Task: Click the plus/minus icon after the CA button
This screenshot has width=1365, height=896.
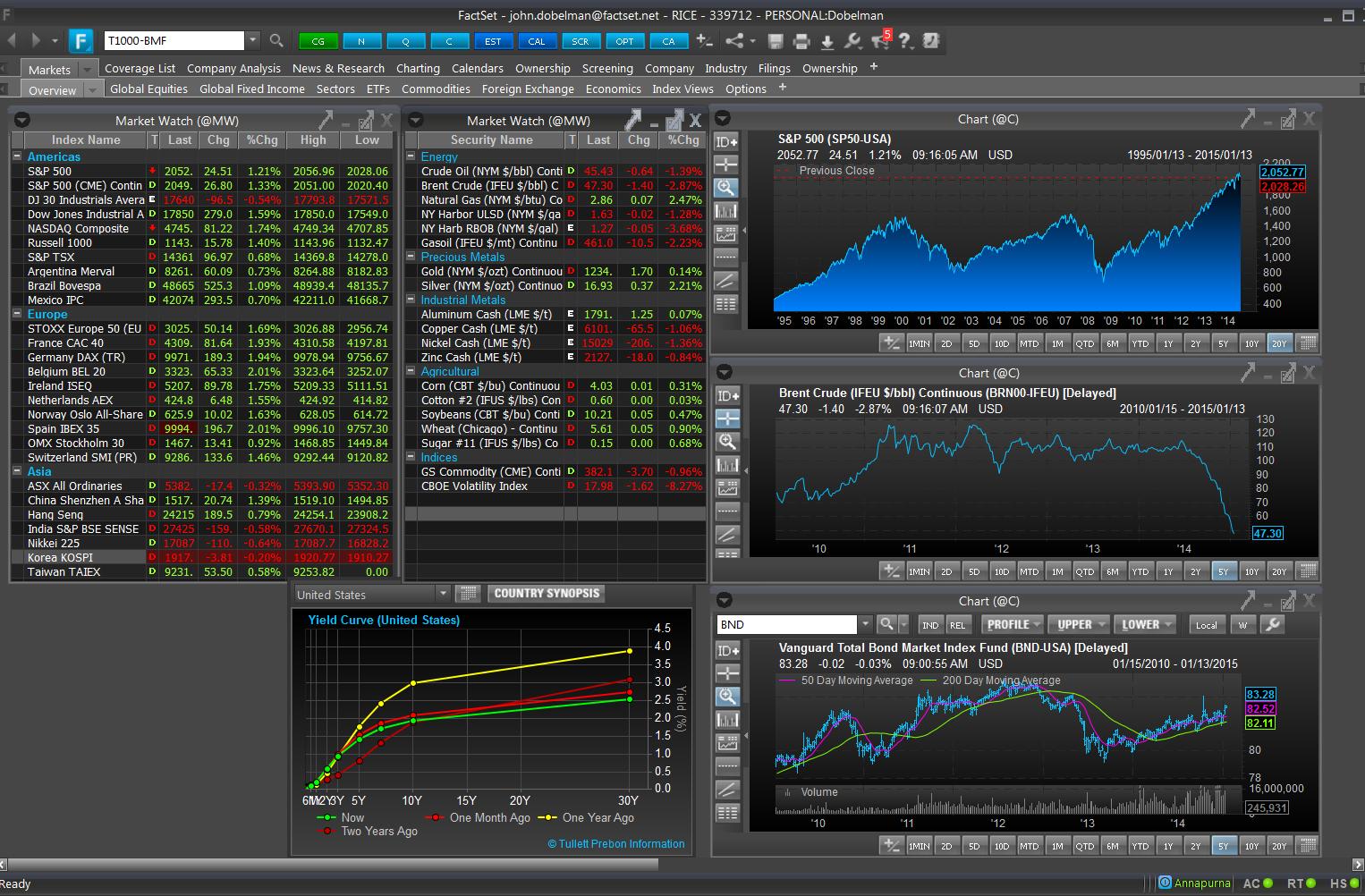Action: [x=704, y=40]
